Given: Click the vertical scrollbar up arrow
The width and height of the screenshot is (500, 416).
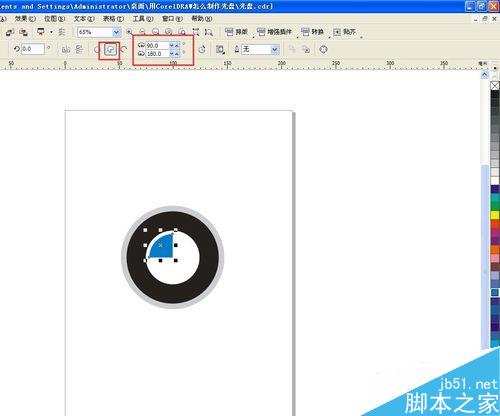Looking at the screenshot, I should click(485, 75).
